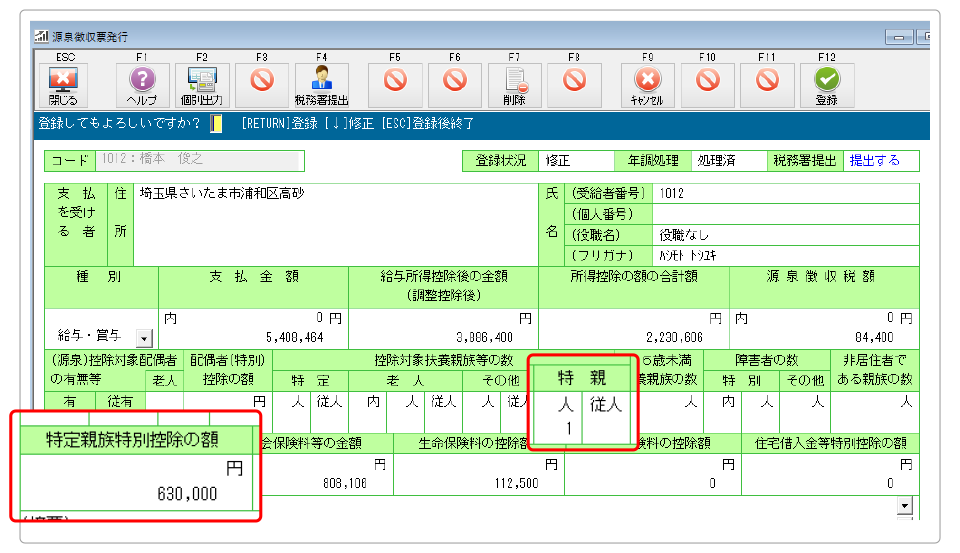Click the 登録 (F12) register icon
960x553 pixels.
(826, 80)
